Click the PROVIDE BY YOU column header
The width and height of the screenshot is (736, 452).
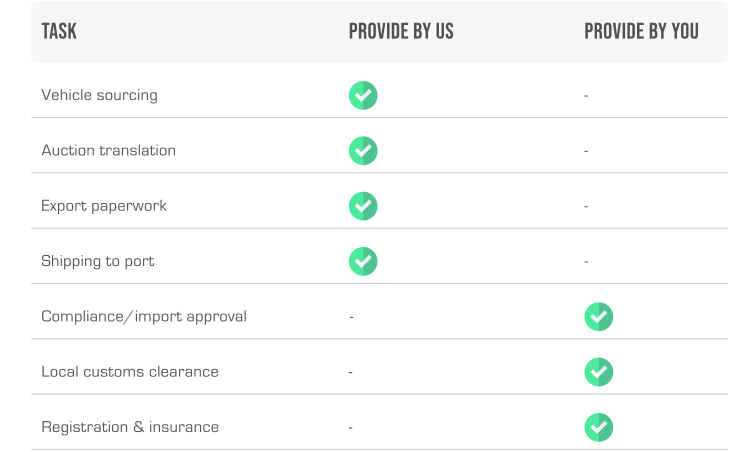coord(641,32)
